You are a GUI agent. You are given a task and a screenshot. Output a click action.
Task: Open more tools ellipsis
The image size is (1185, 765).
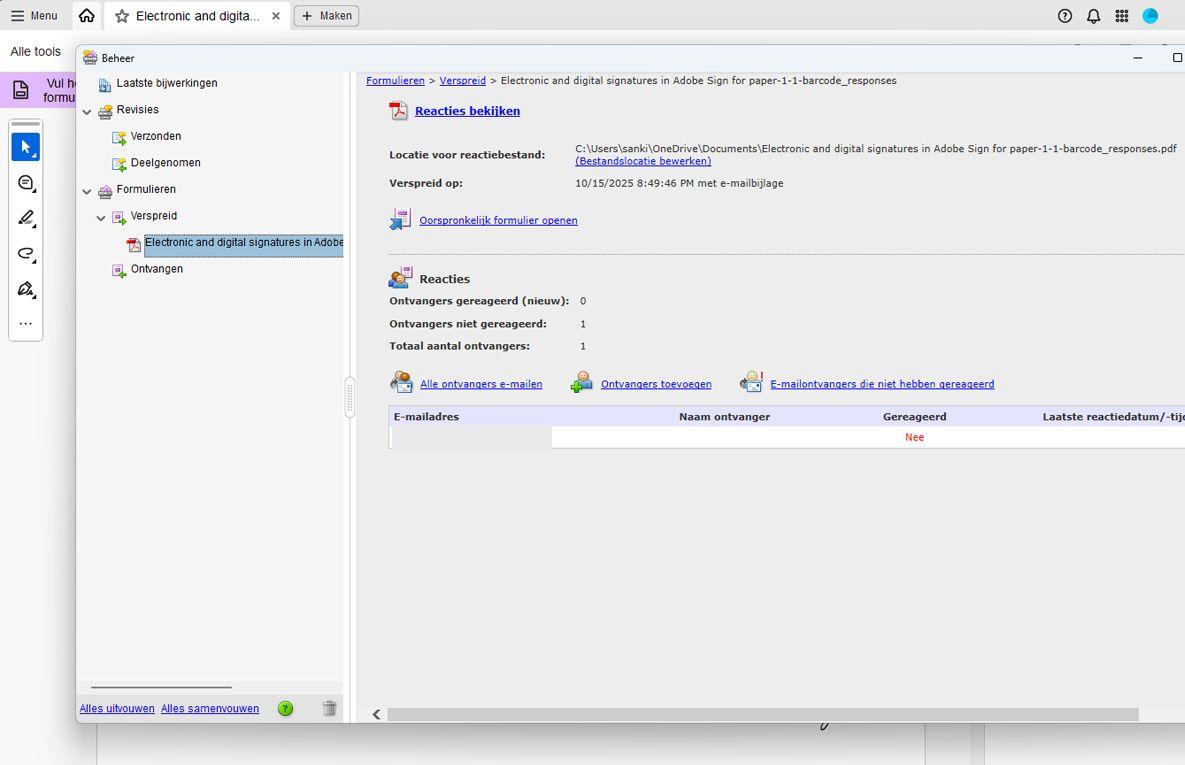click(26, 324)
